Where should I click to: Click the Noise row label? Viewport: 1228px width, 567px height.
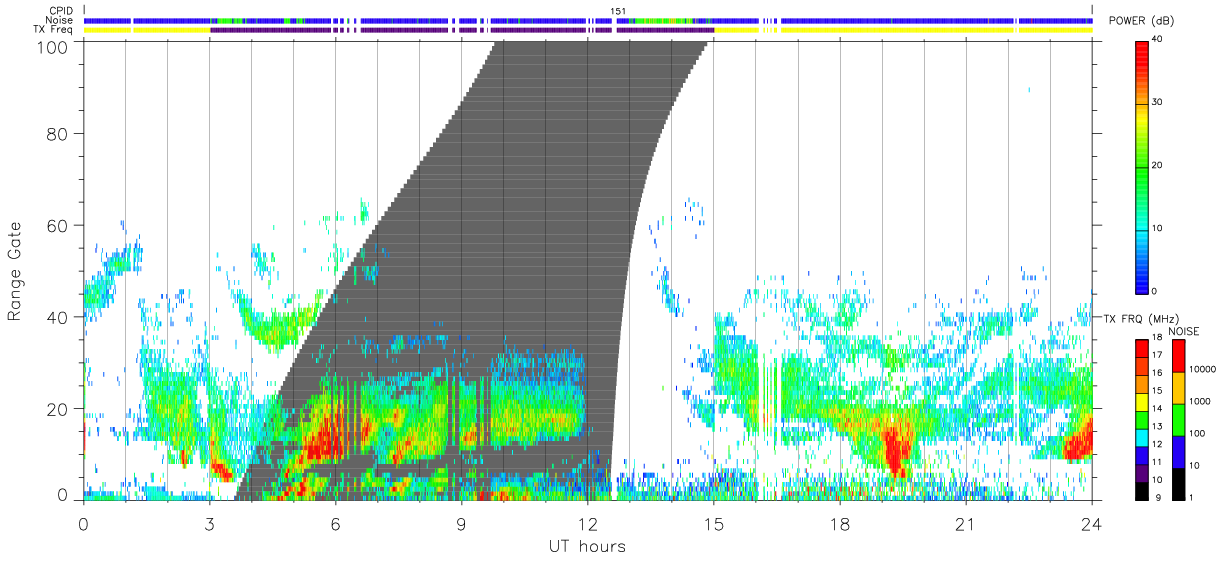click(61, 20)
